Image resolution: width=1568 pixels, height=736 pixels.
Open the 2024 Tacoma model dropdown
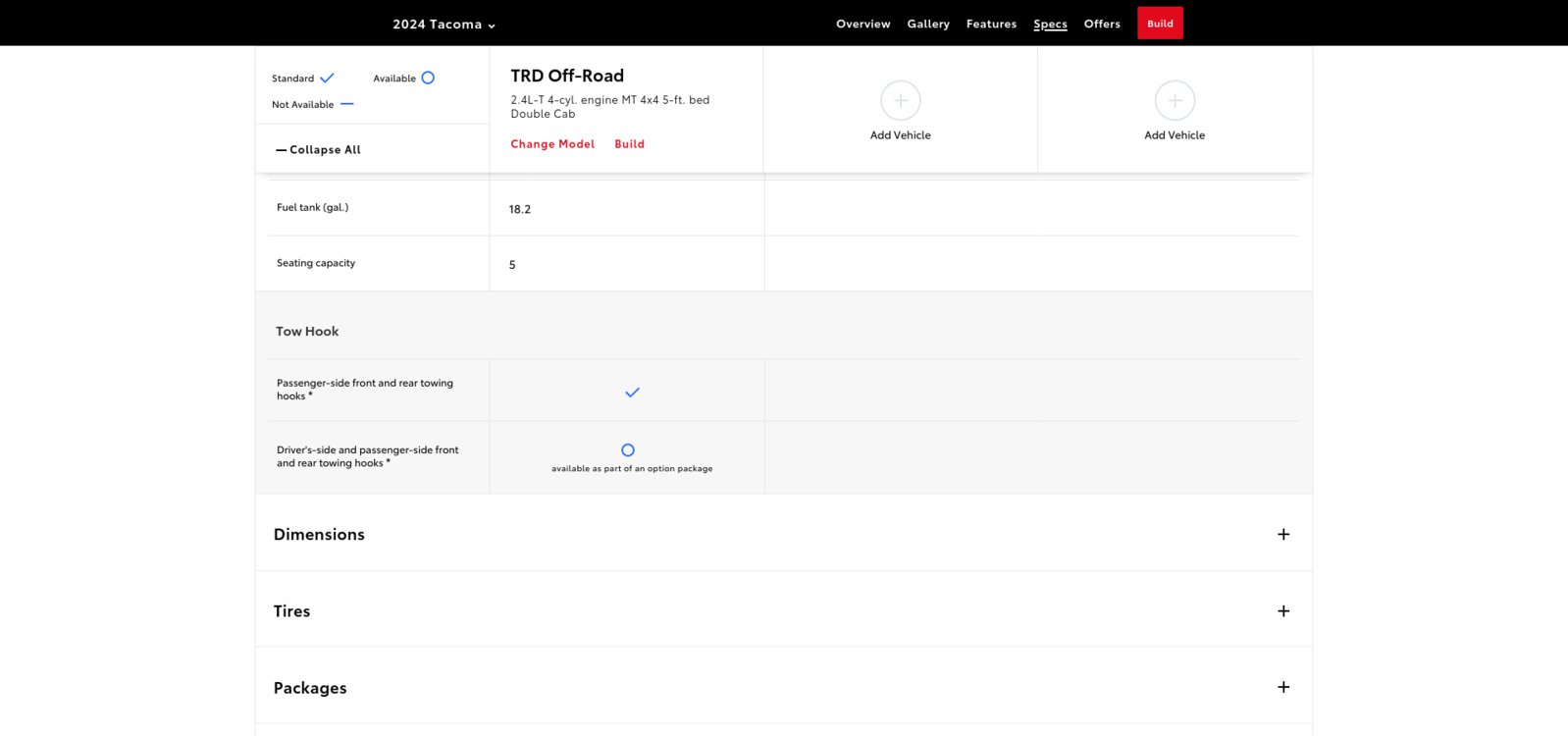[444, 25]
